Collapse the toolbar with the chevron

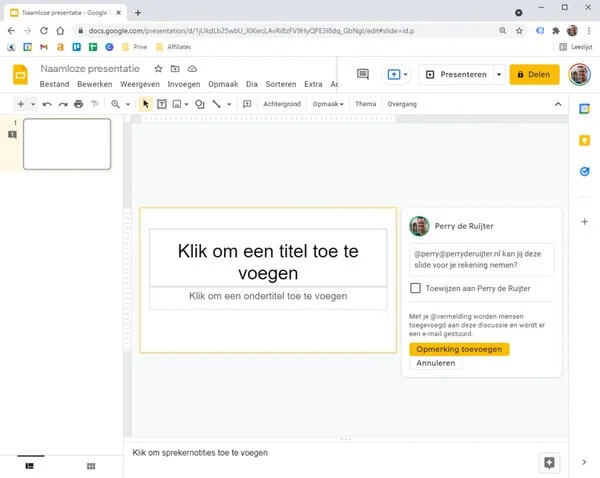pos(558,104)
